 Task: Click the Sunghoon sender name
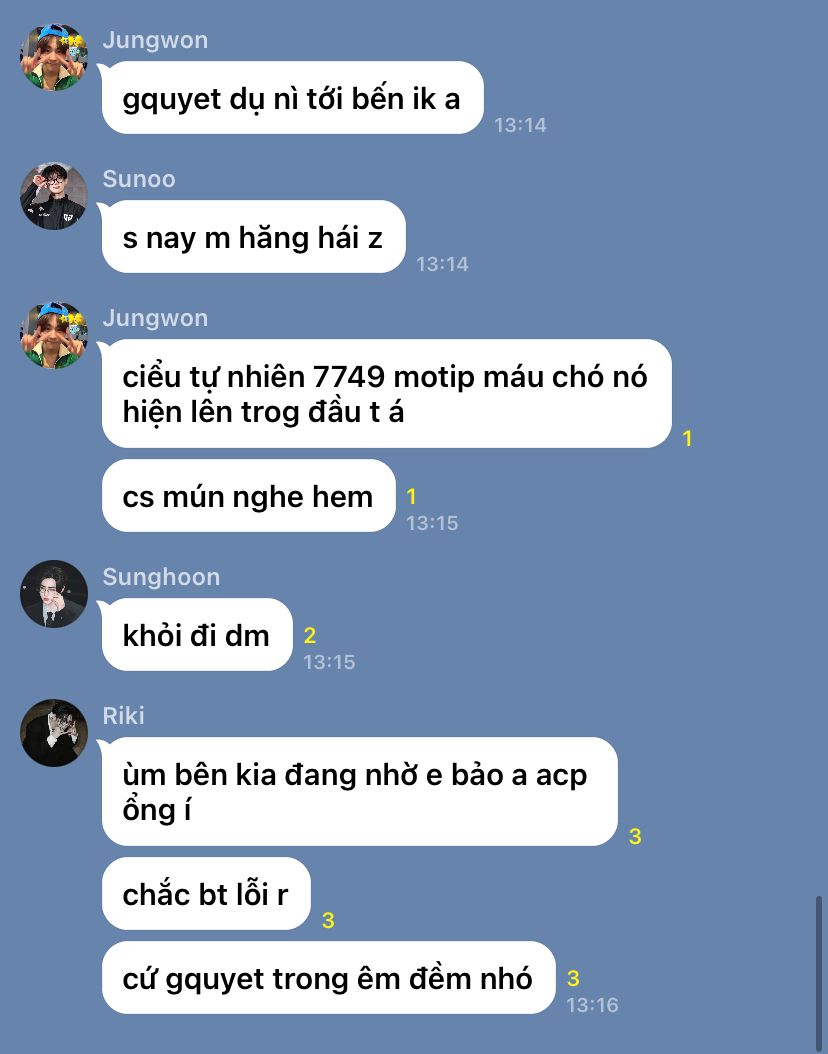point(161,577)
